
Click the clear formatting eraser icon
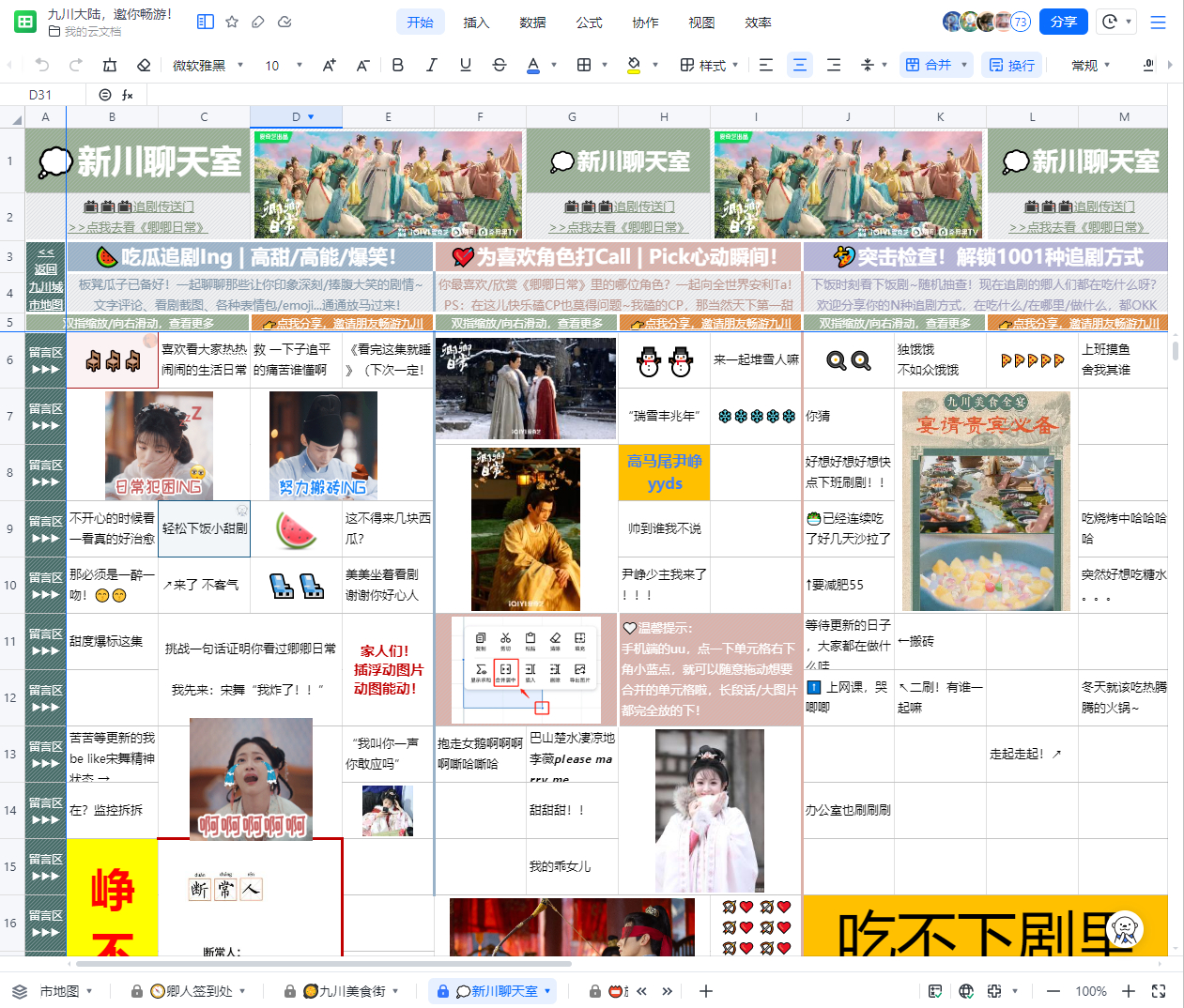click(144, 65)
